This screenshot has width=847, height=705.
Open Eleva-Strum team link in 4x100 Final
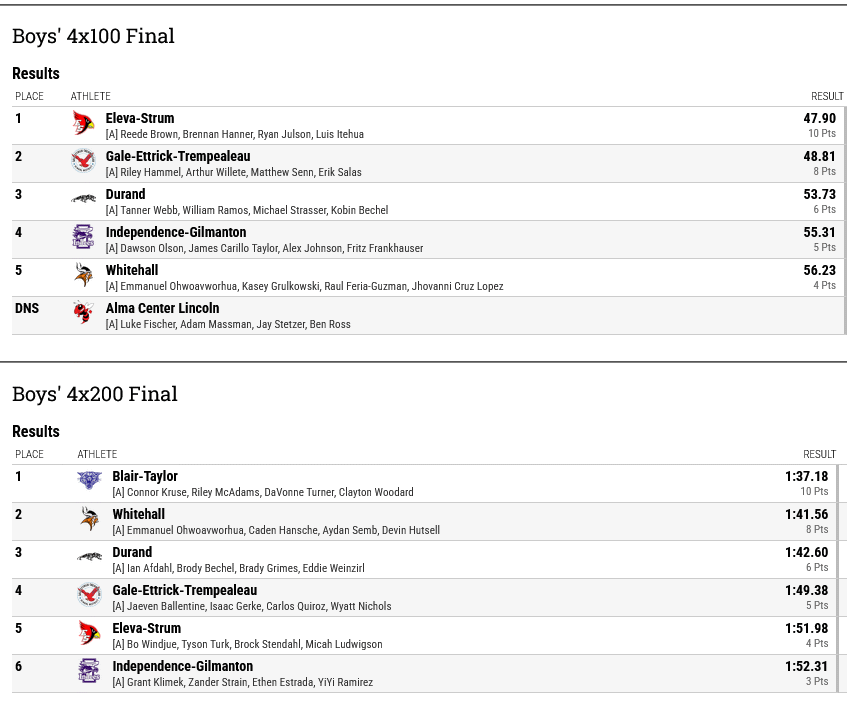click(140, 118)
